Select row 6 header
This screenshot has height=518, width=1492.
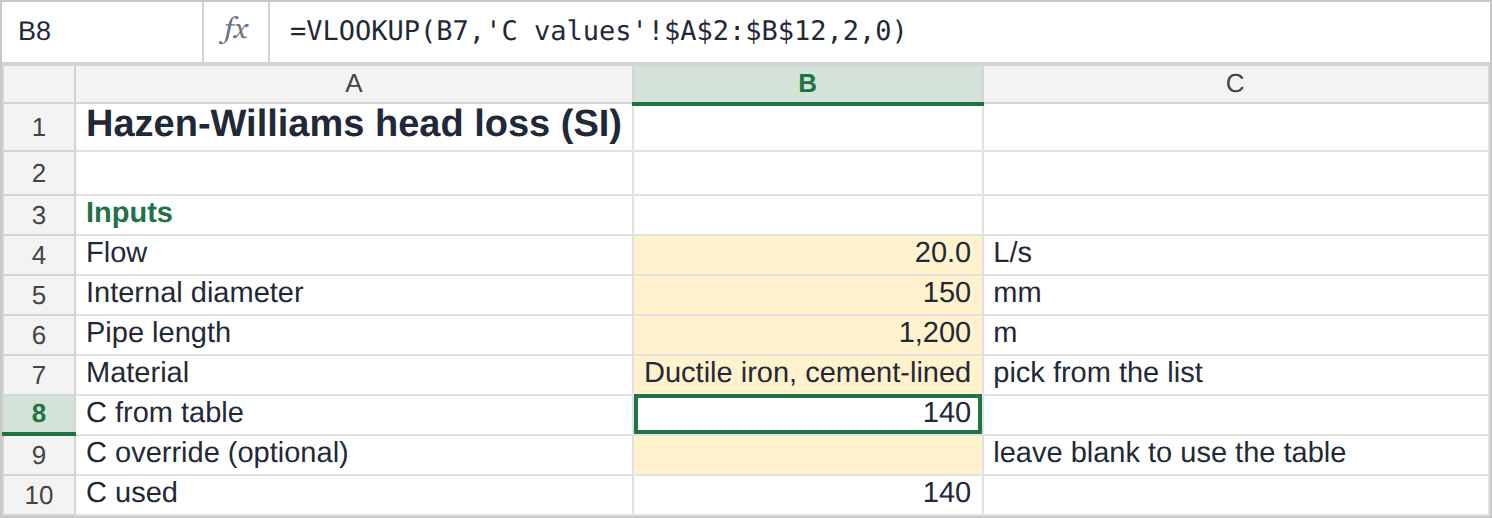coord(39,335)
